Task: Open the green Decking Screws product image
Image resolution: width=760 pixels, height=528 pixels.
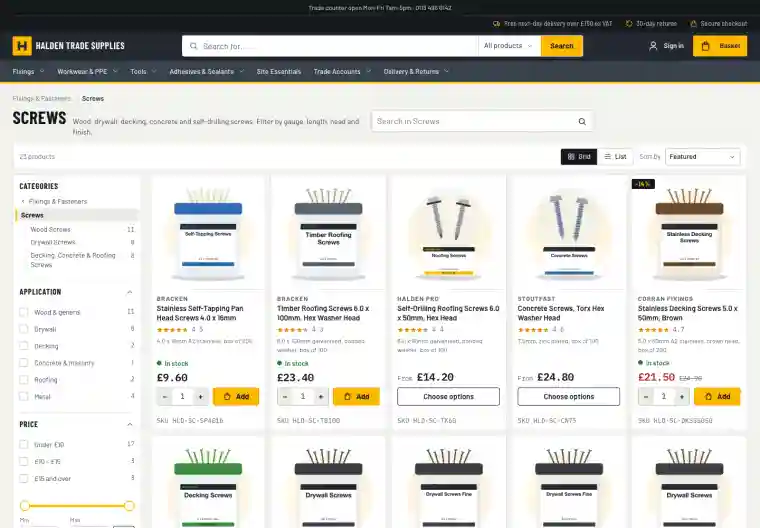Action: pos(208,485)
